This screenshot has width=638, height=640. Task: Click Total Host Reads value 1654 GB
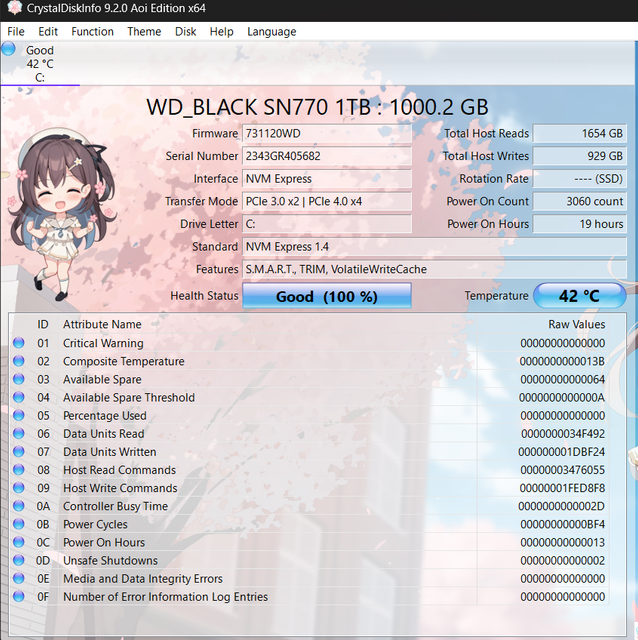(580, 133)
